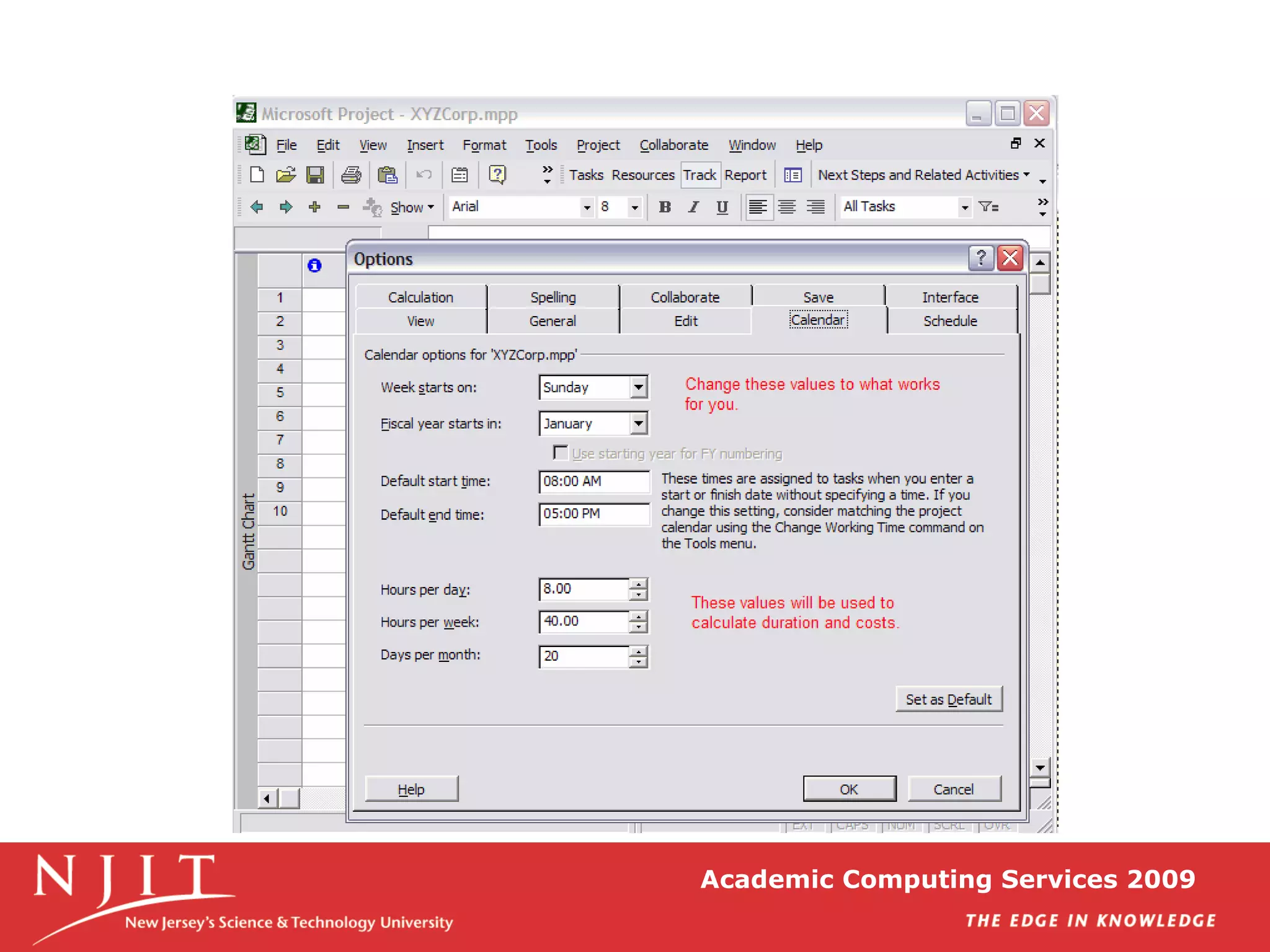
Task: Click the vertical scrollbar up arrow
Action: coord(1040,263)
